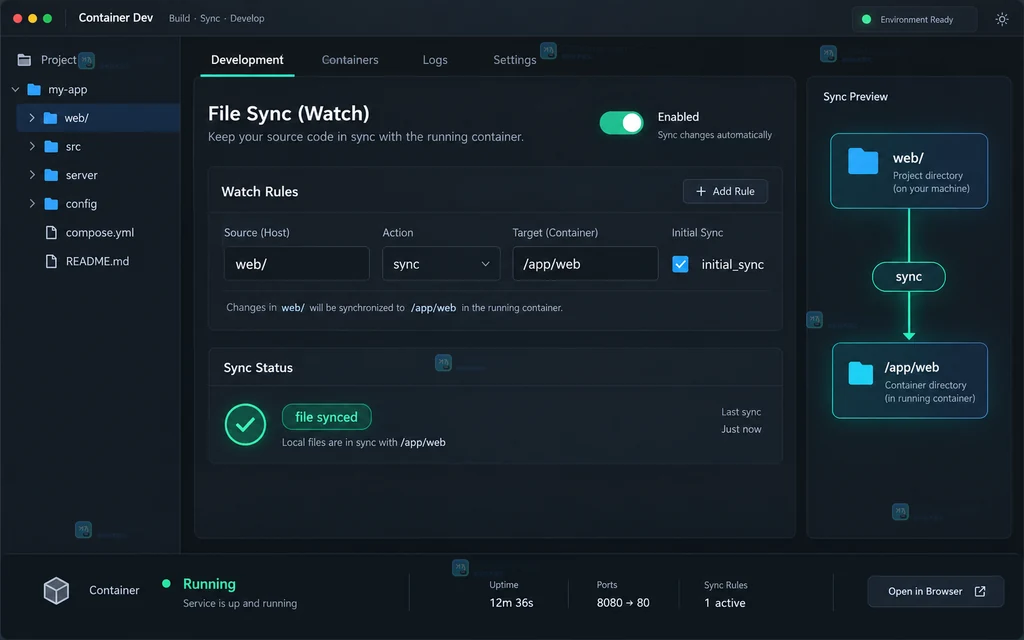Expand the server folder chevron
1024x640 pixels.
(x=31, y=175)
